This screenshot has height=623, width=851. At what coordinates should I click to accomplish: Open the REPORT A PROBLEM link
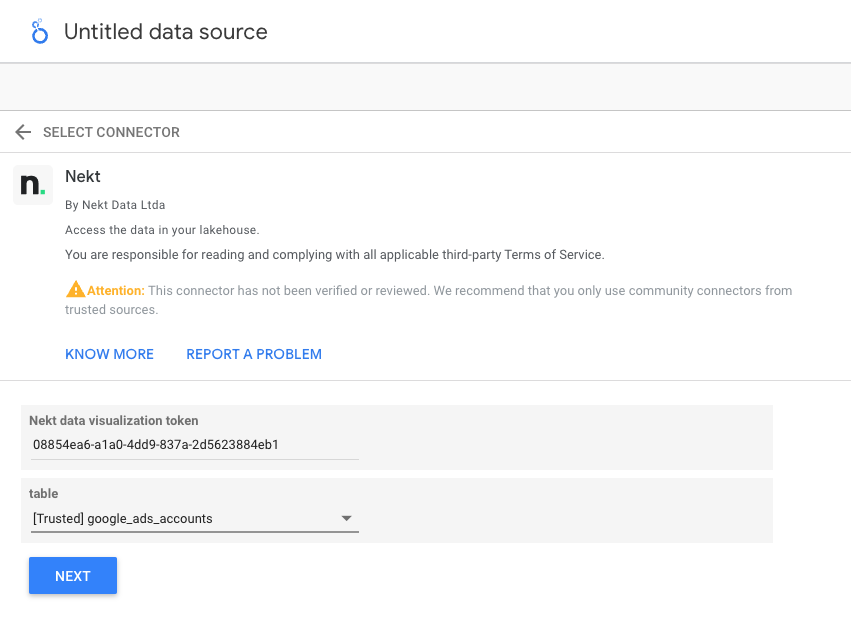click(254, 354)
